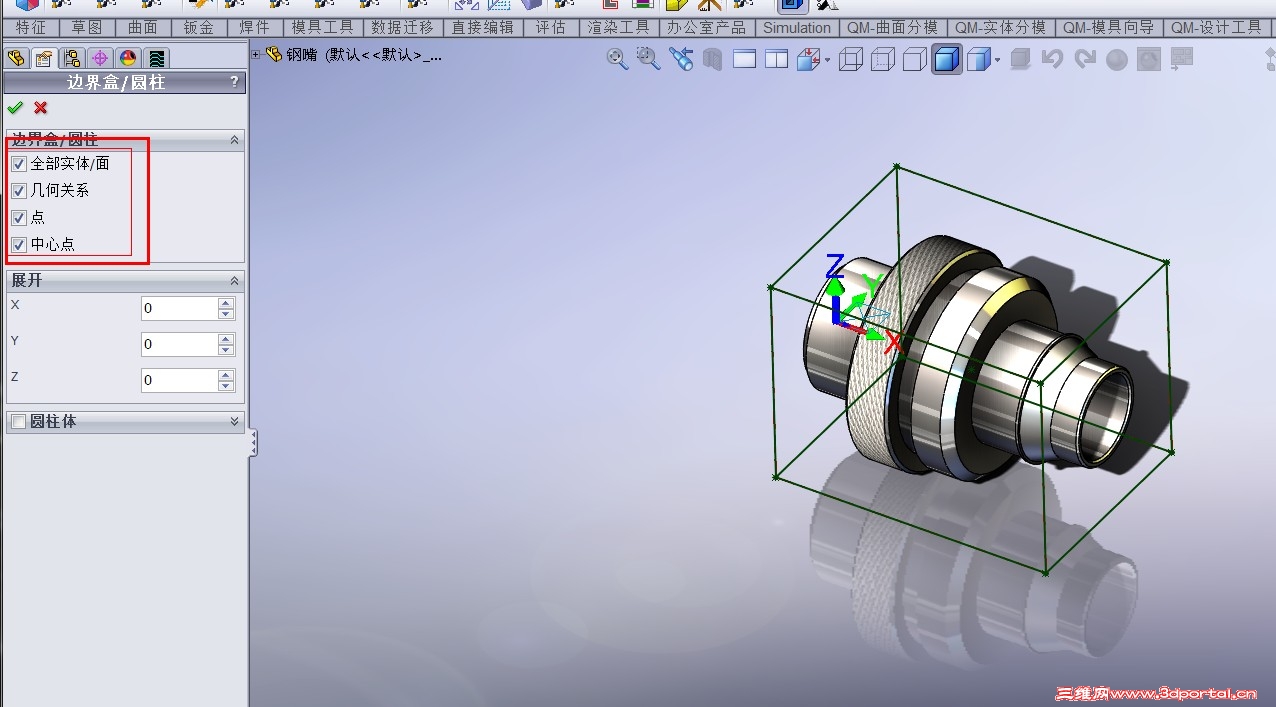Screen dimensions: 1276x707
Task: Enable the 圆柱体 checkbox
Action: [19, 422]
